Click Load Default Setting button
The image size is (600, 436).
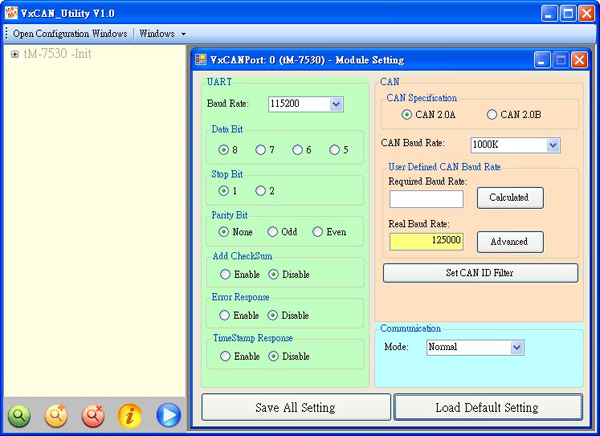point(488,407)
